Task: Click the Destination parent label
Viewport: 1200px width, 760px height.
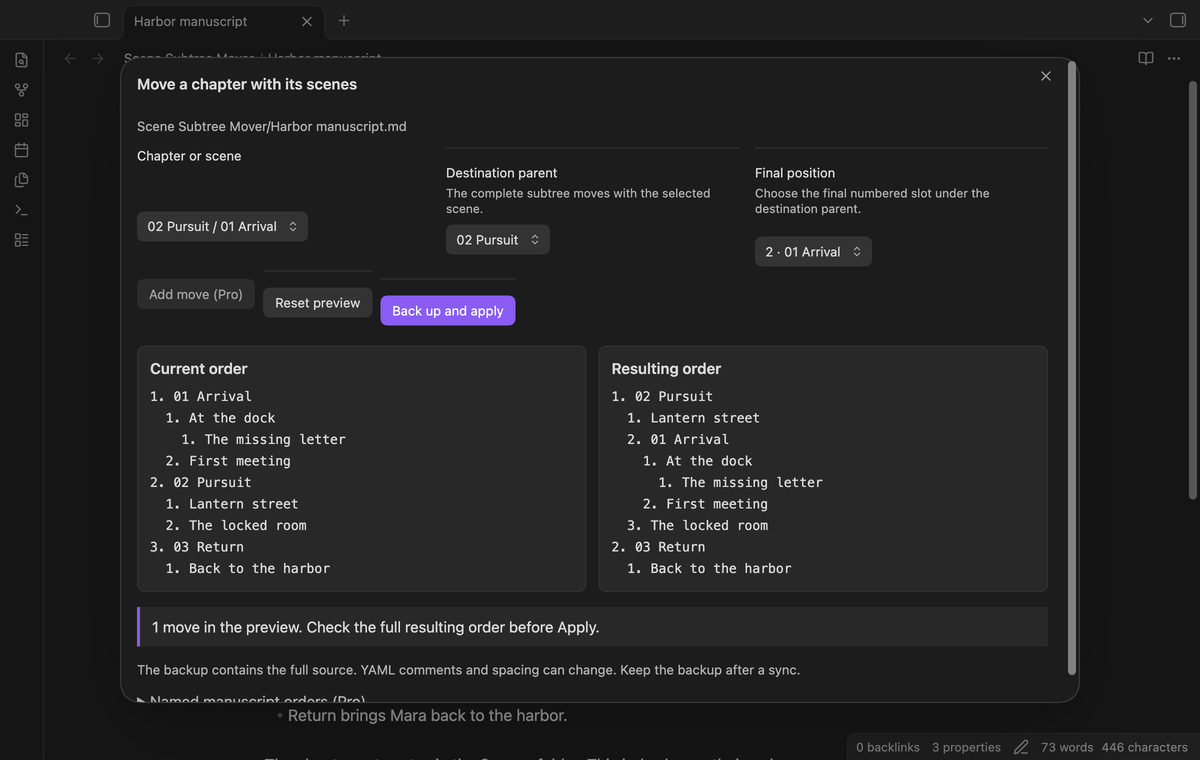Action: point(502,173)
